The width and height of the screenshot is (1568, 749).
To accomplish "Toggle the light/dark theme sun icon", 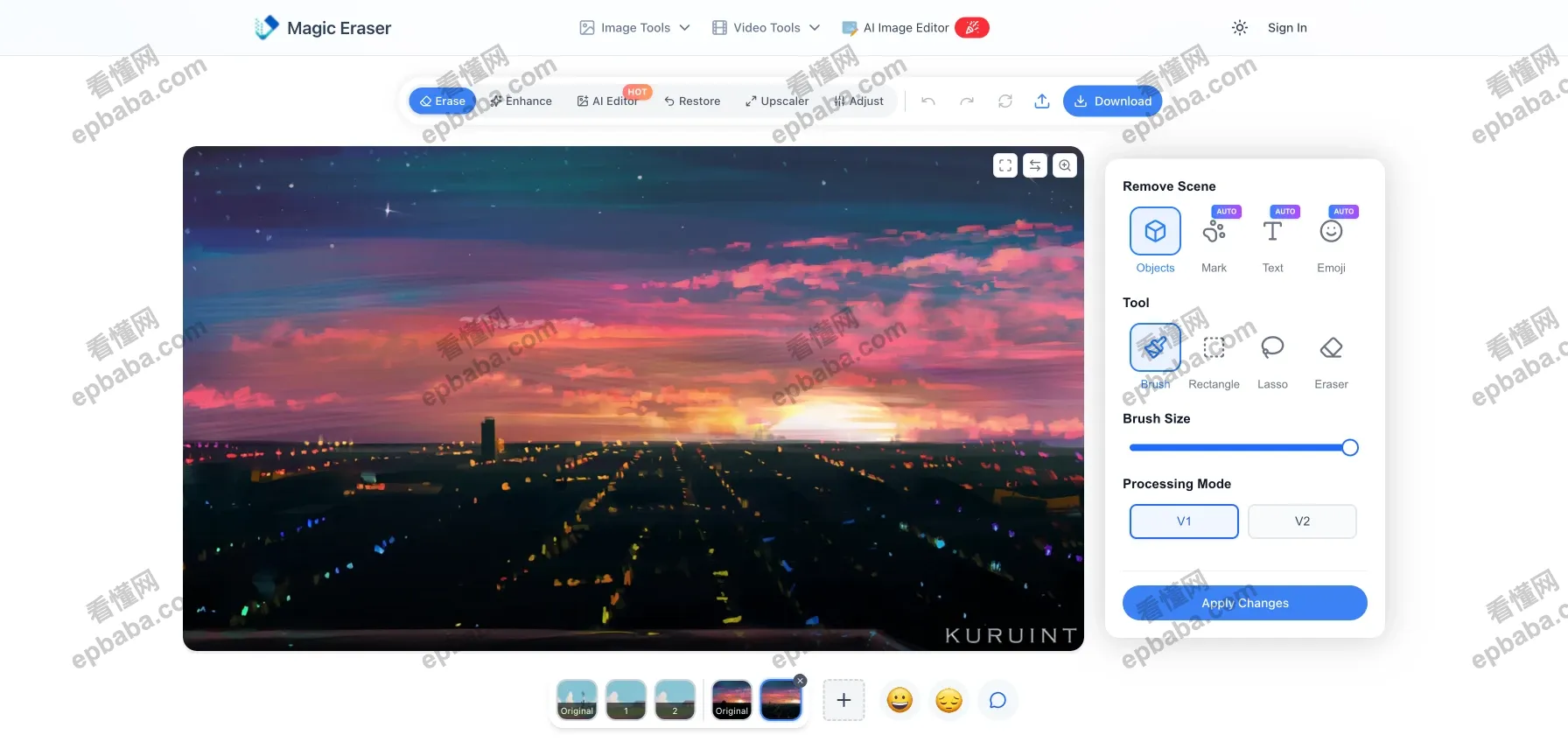I will (x=1240, y=28).
